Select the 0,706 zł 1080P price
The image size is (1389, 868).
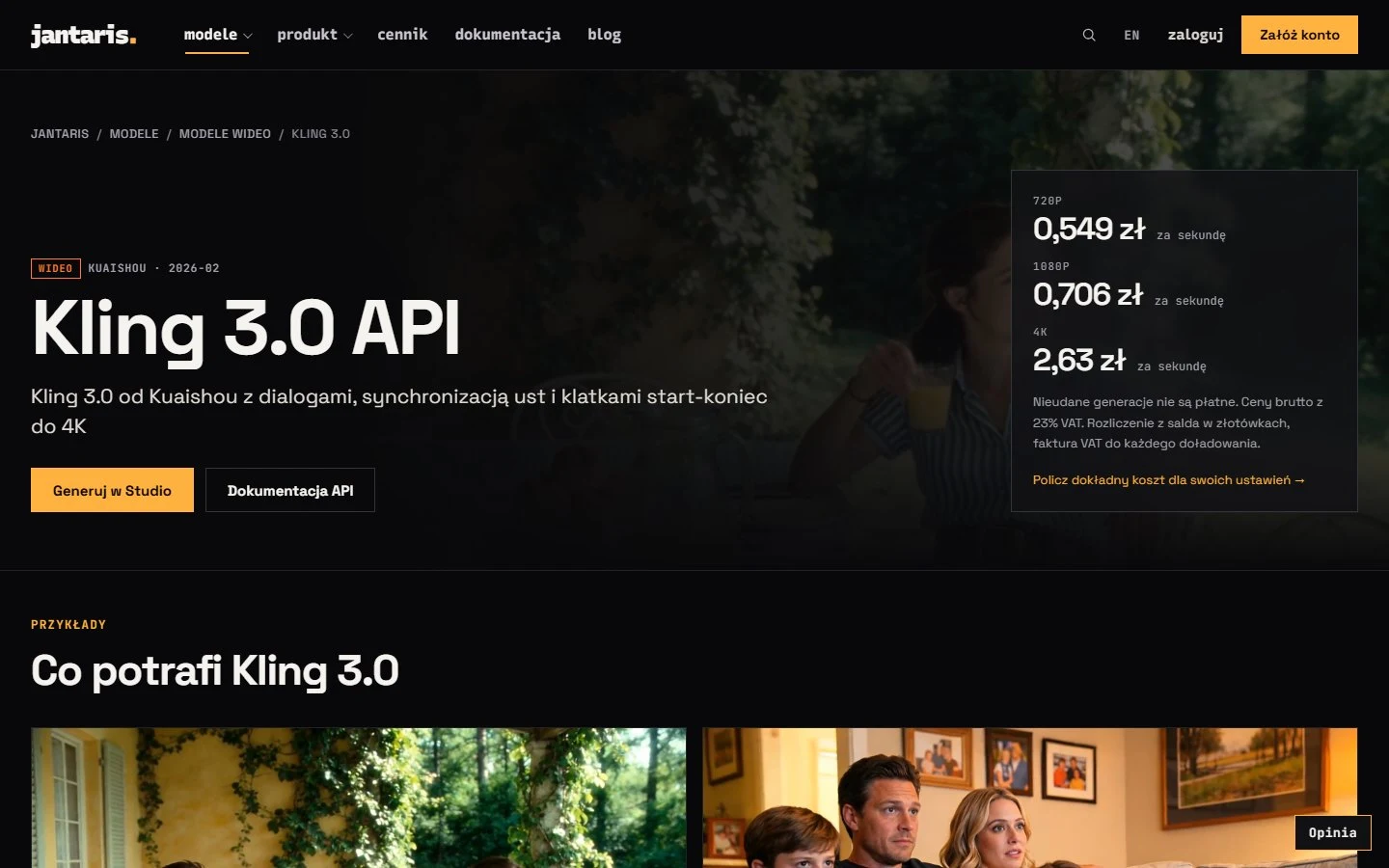(1088, 294)
